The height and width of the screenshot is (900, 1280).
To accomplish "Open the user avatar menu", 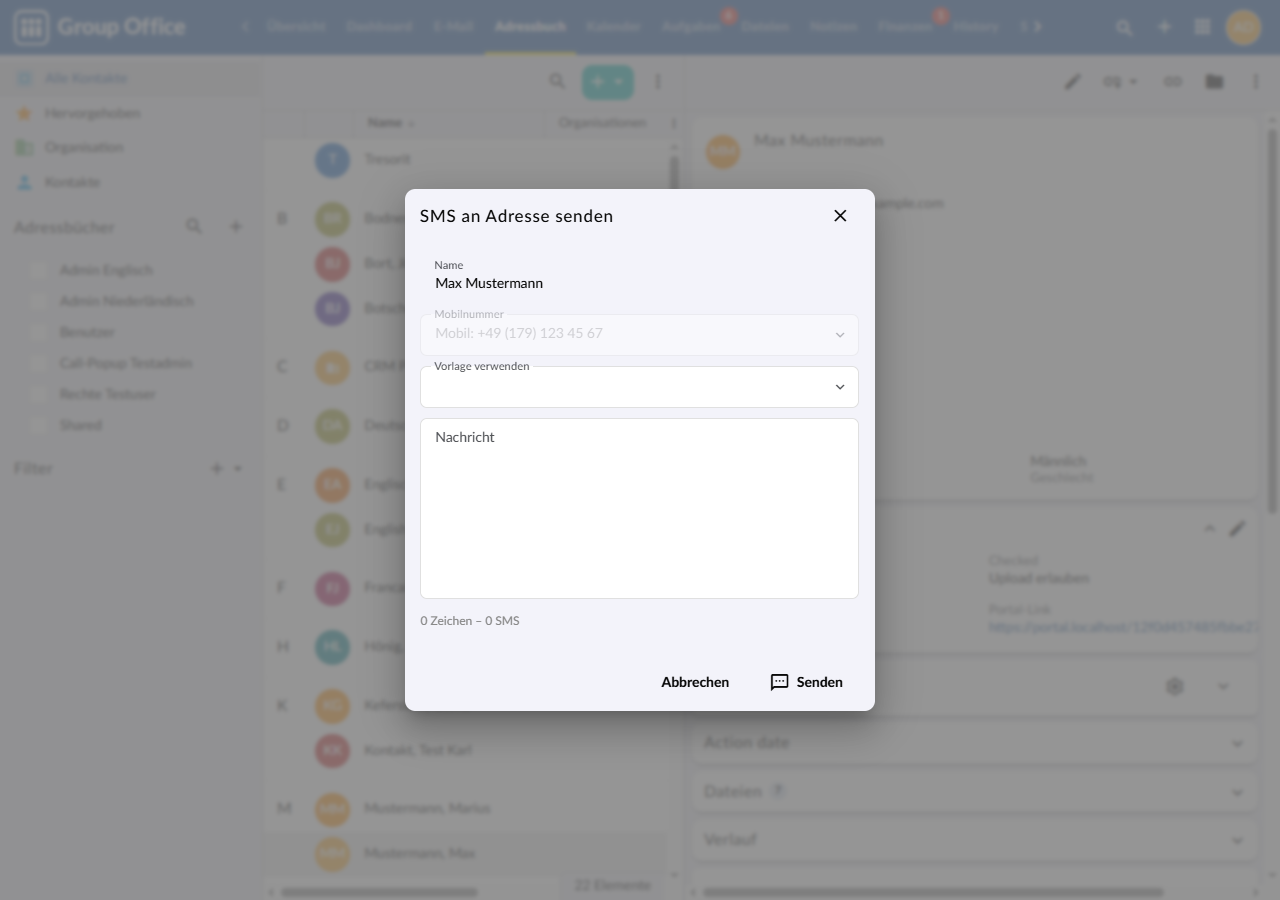I will pyautogui.click(x=1244, y=27).
